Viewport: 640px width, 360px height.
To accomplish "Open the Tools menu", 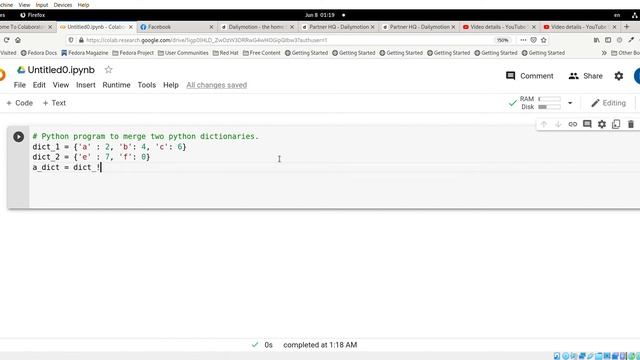I will [x=147, y=85].
